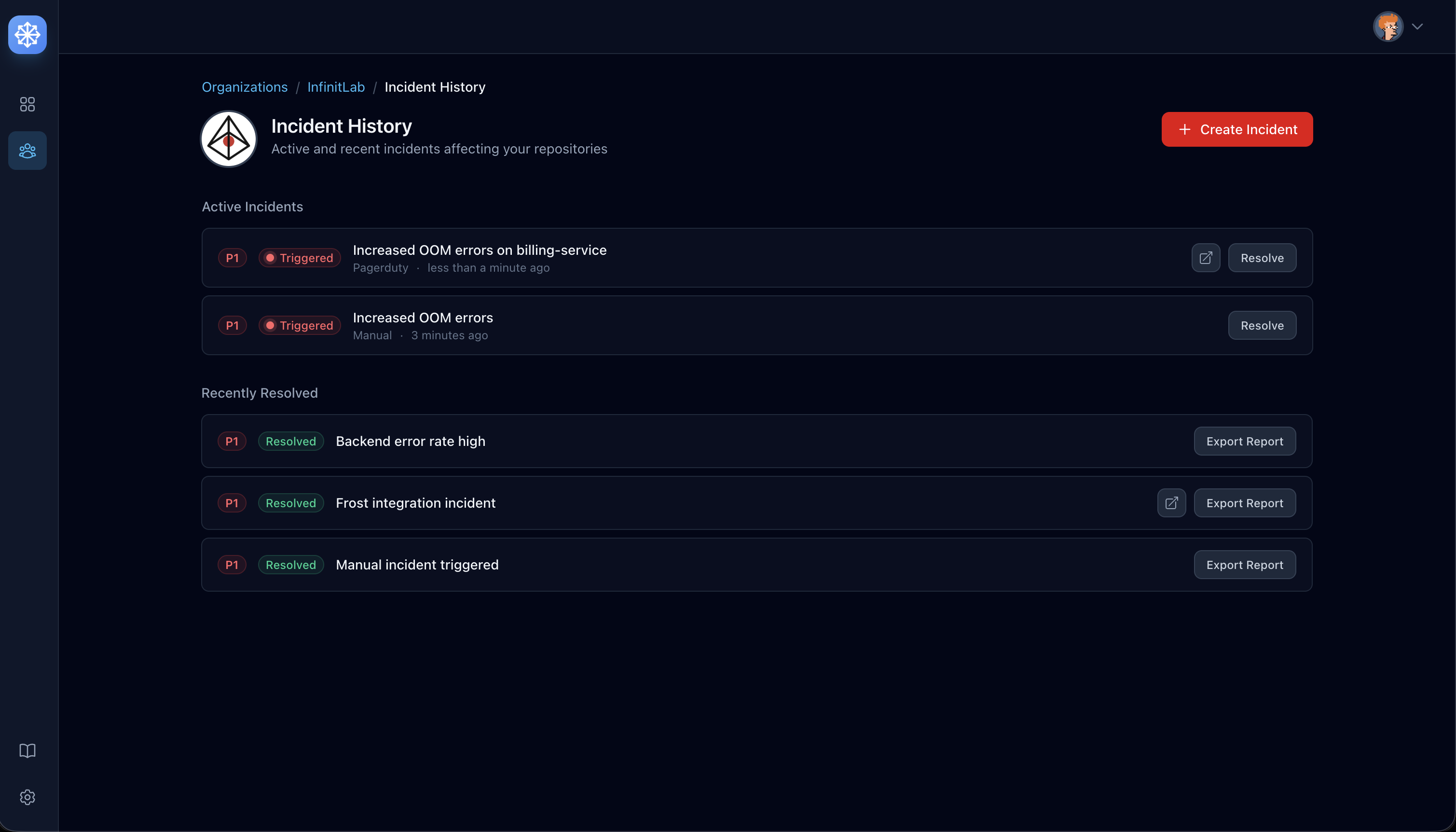1456x832 pixels.
Task: Click Incident History breadcrumb text
Action: click(435, 87)
